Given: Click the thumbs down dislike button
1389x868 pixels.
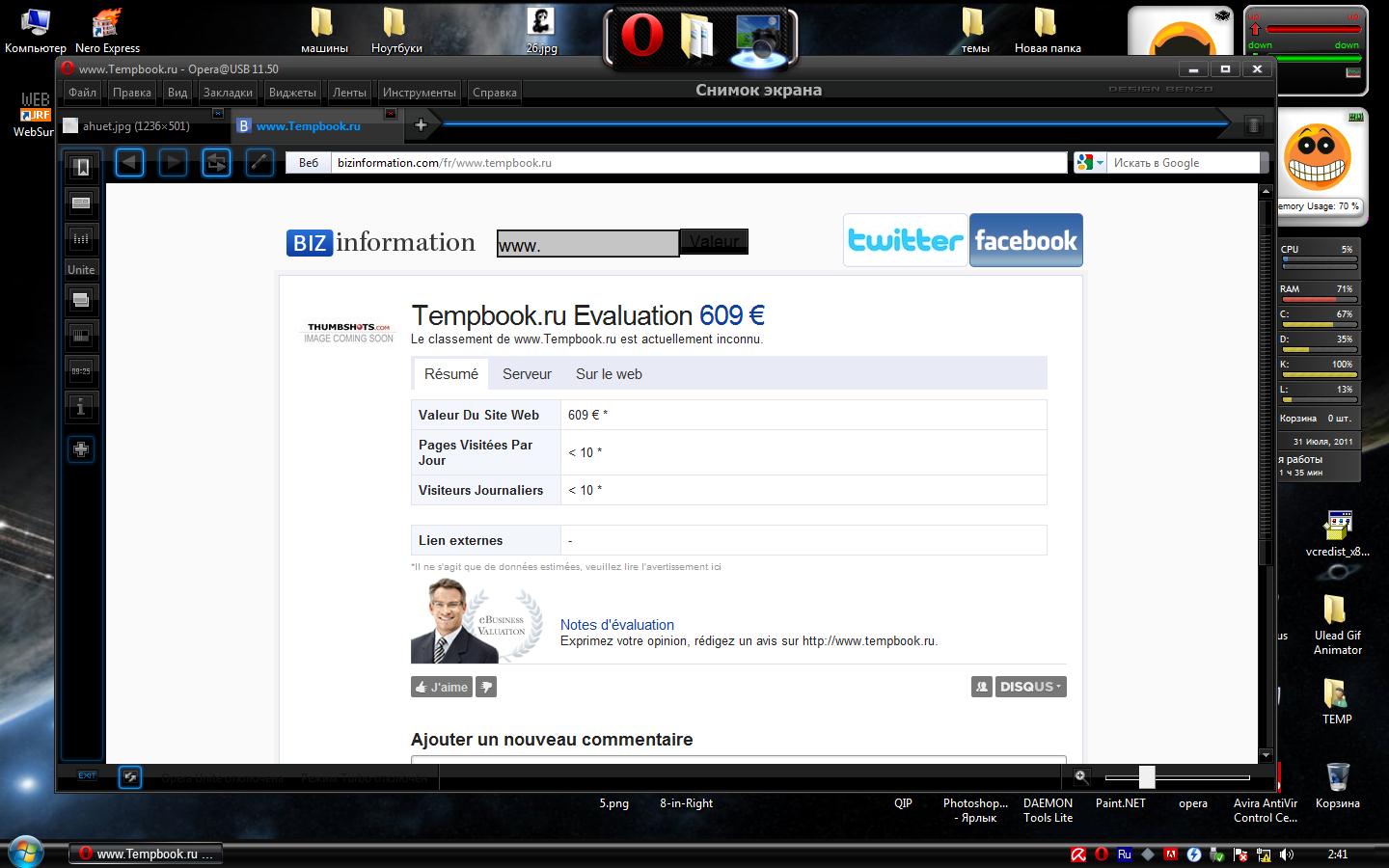Looking at the screenshot, I should tap(486, 687).
